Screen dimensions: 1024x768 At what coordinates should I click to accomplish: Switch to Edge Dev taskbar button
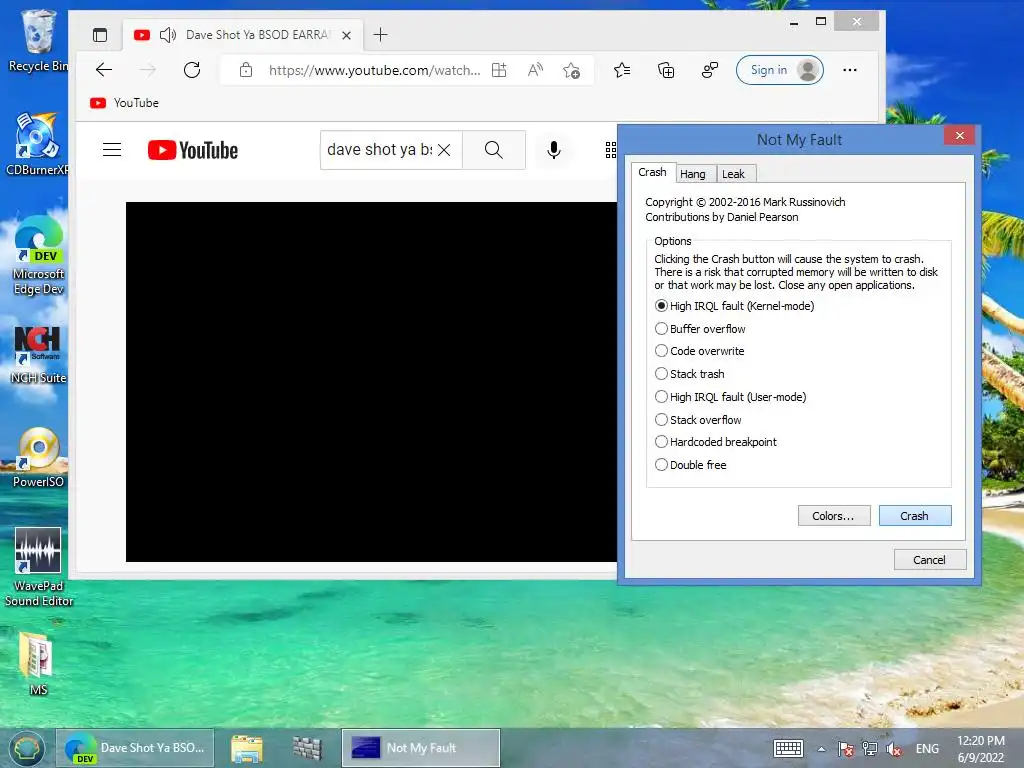click(135, 748)
